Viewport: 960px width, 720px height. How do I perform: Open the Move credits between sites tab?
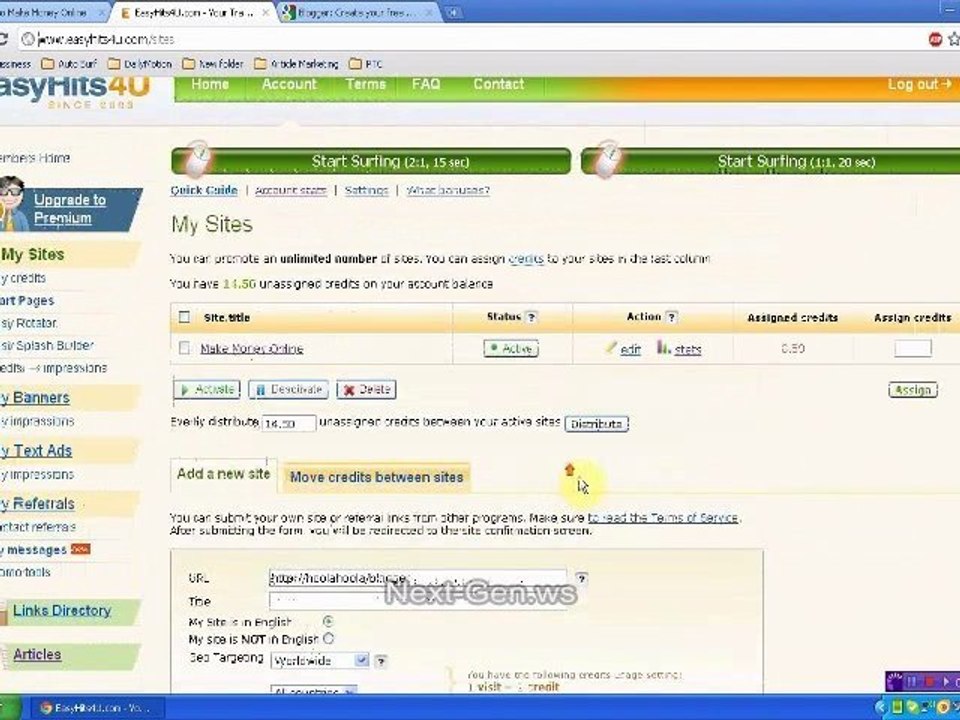[377, 477]
